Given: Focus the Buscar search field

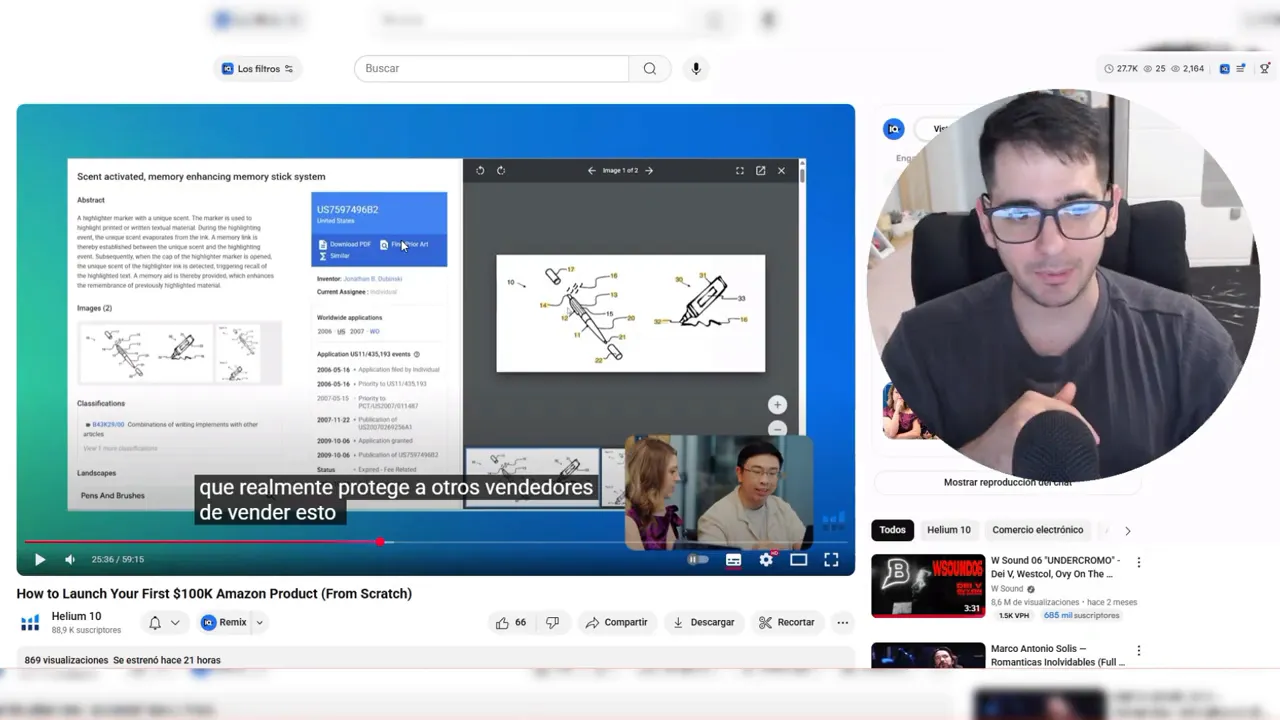Looking at the screenshot, I should (x=492, y=69).
